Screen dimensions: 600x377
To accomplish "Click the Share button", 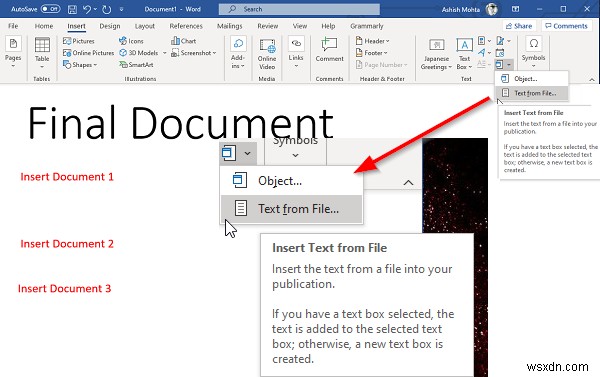I will click(x=519, y=26).
